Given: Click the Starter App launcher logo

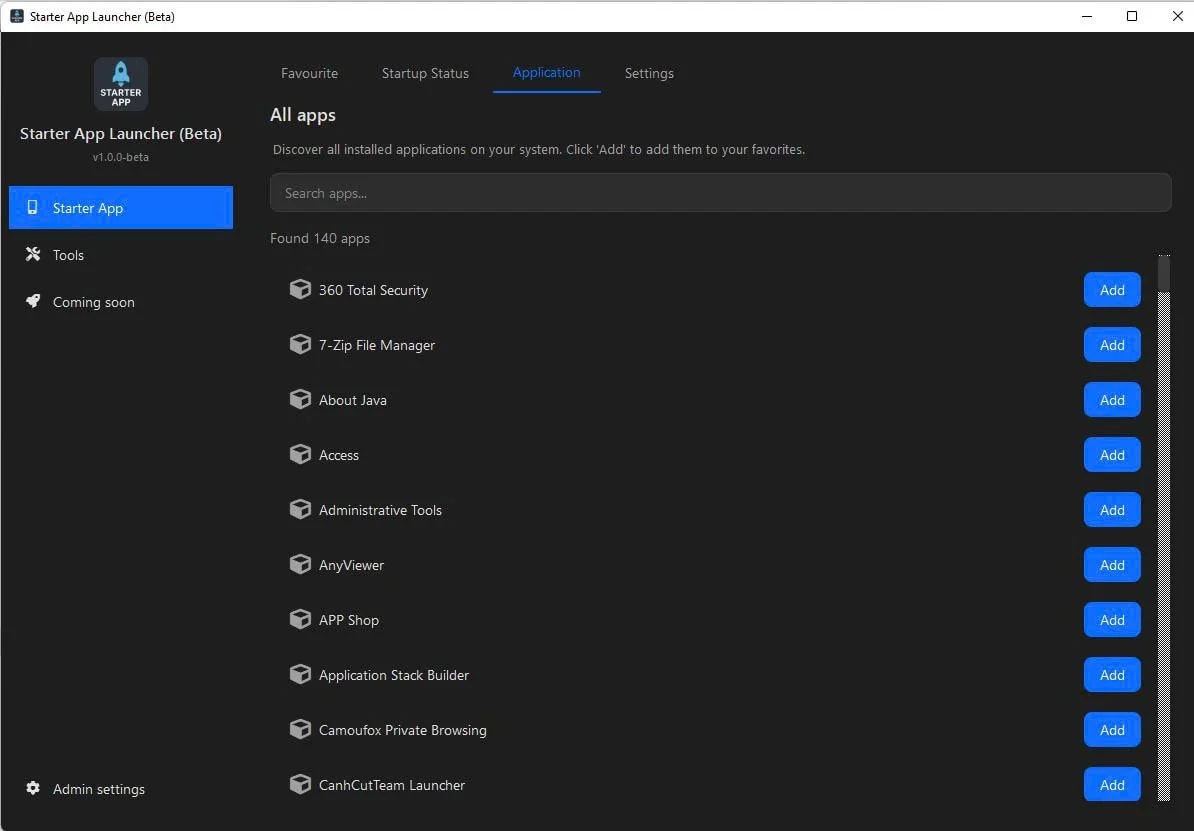Looking at the screenshot, I should [x=120, y=83].
